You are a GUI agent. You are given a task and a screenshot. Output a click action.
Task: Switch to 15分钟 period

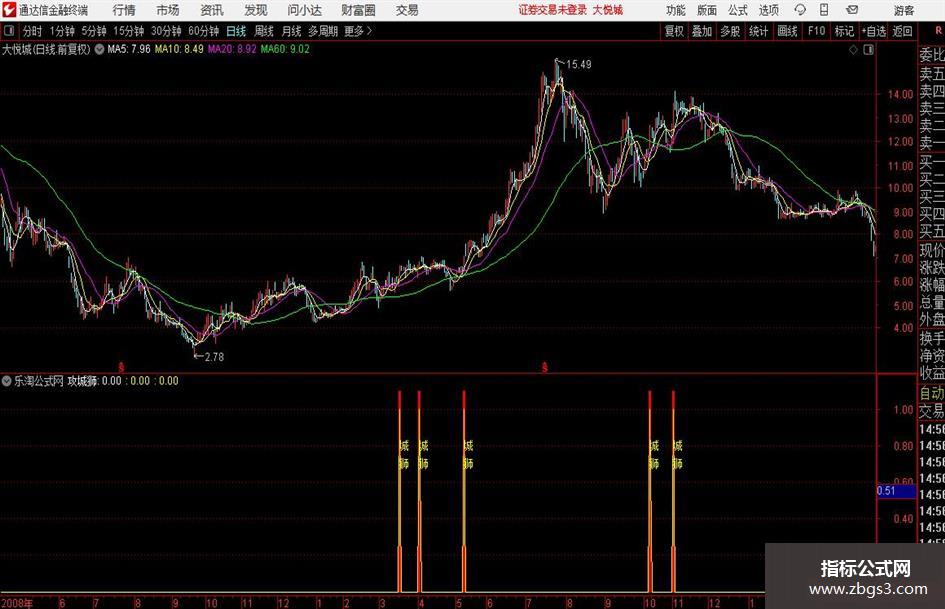pos(129,31)
